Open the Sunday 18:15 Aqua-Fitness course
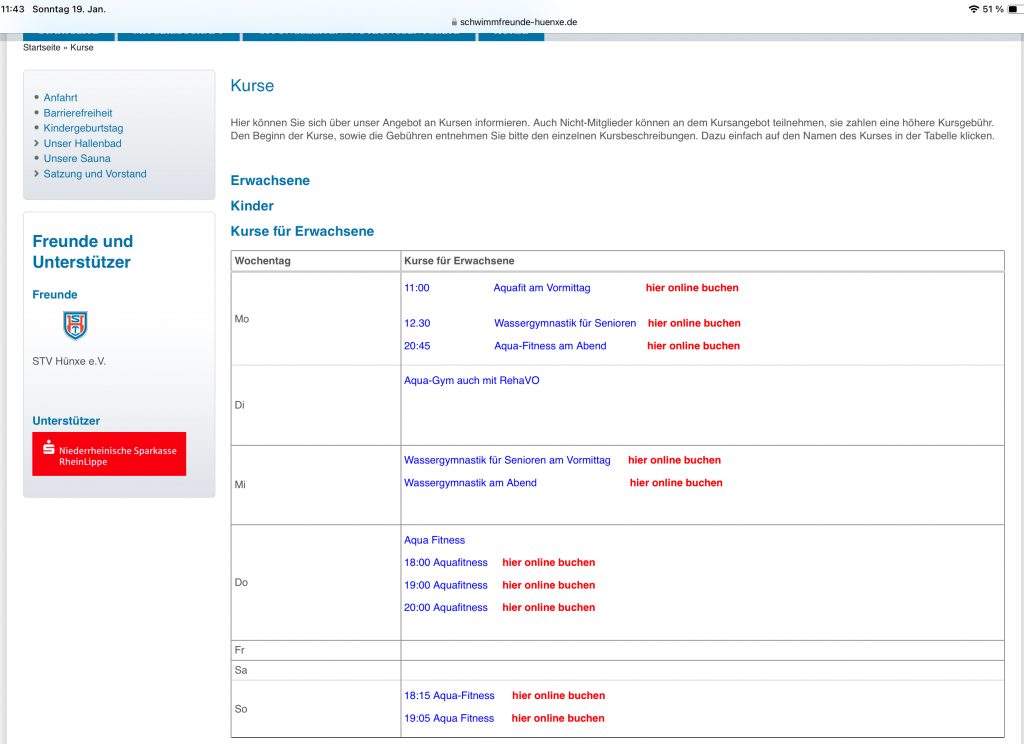The image size is (1024, 744). (449, 696)
